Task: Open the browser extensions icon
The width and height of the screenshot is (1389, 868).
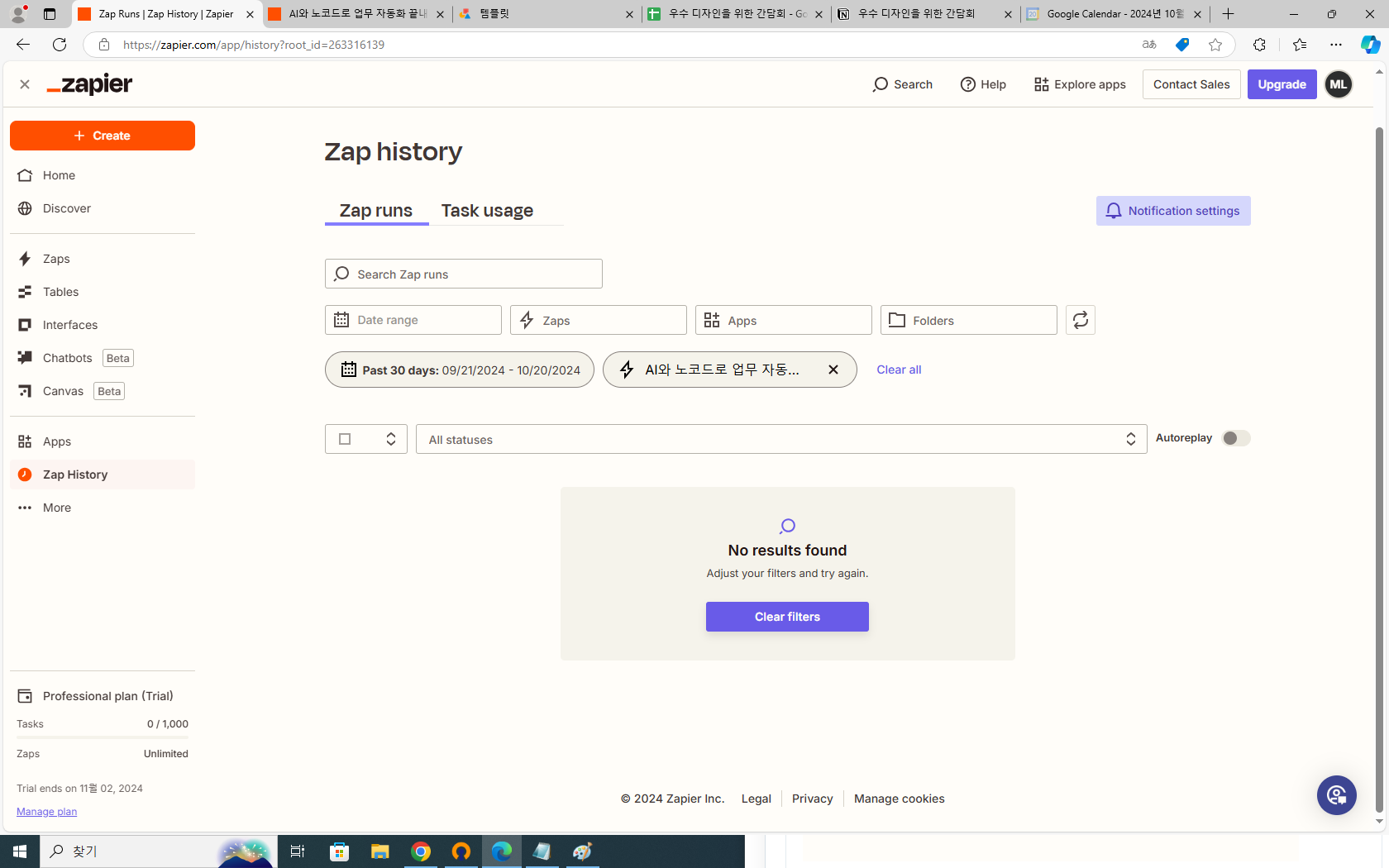Action: tap(1259, 45)
